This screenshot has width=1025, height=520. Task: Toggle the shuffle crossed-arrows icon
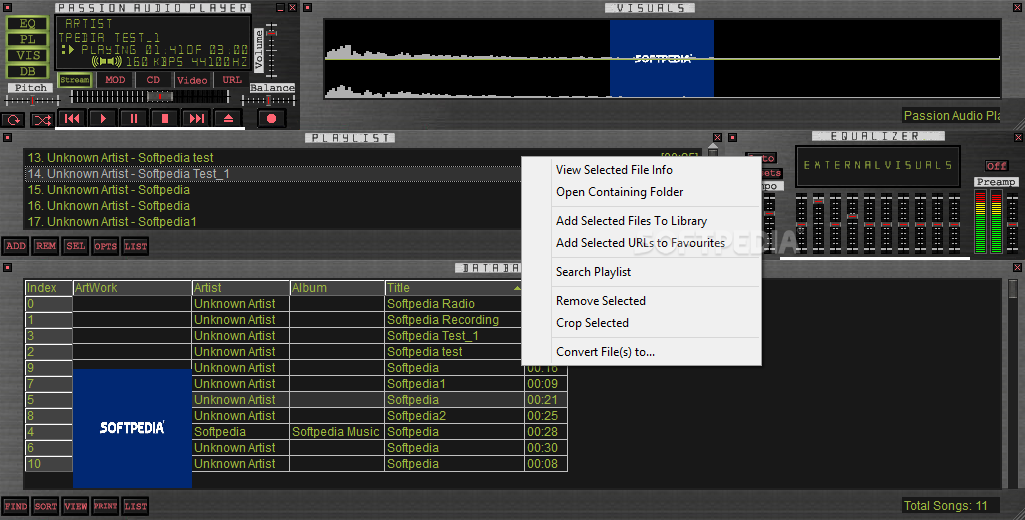coord(42,120)
